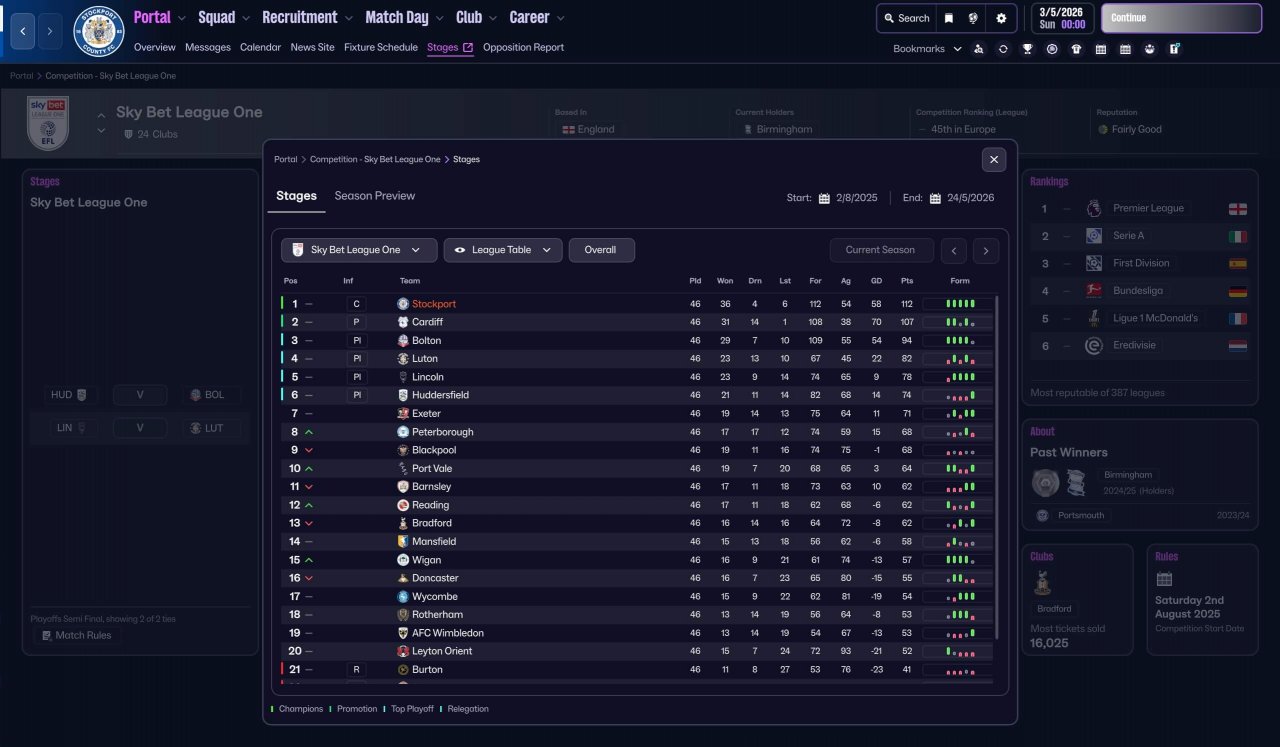Close the Stages dialog

(x=993, y=159)
